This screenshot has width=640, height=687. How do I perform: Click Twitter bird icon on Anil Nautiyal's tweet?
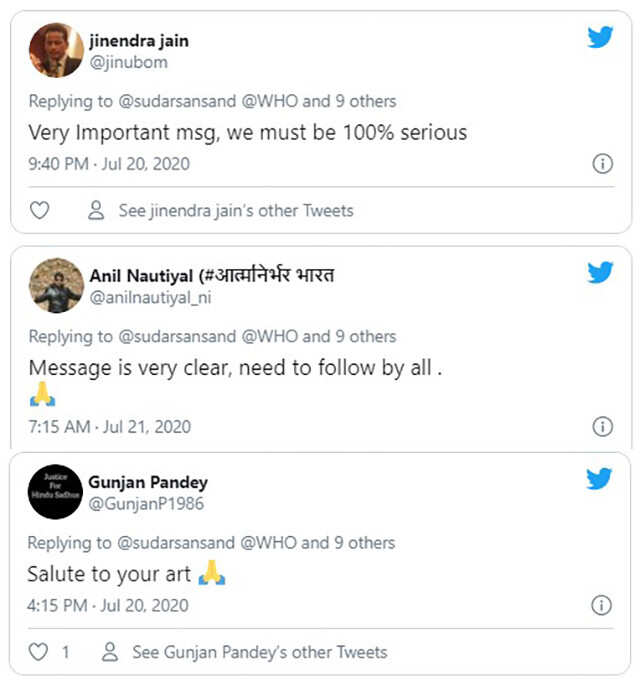click(x=600, y=272)
